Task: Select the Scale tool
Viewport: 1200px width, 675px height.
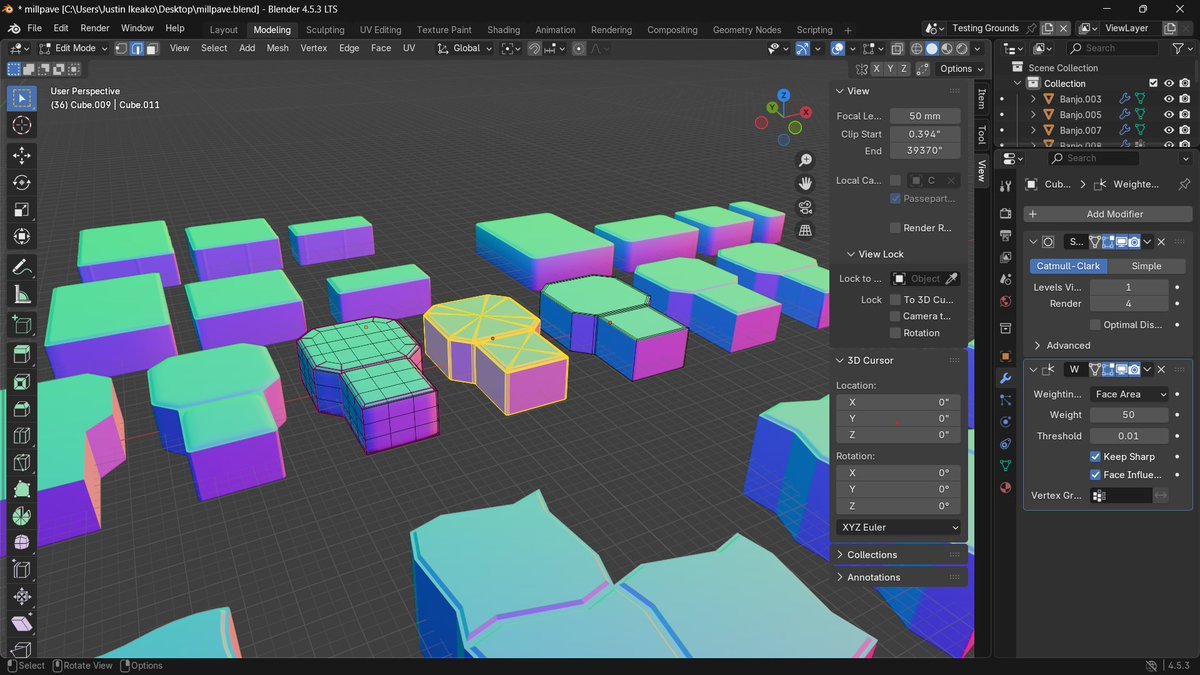Action: (x=22, y=210)
